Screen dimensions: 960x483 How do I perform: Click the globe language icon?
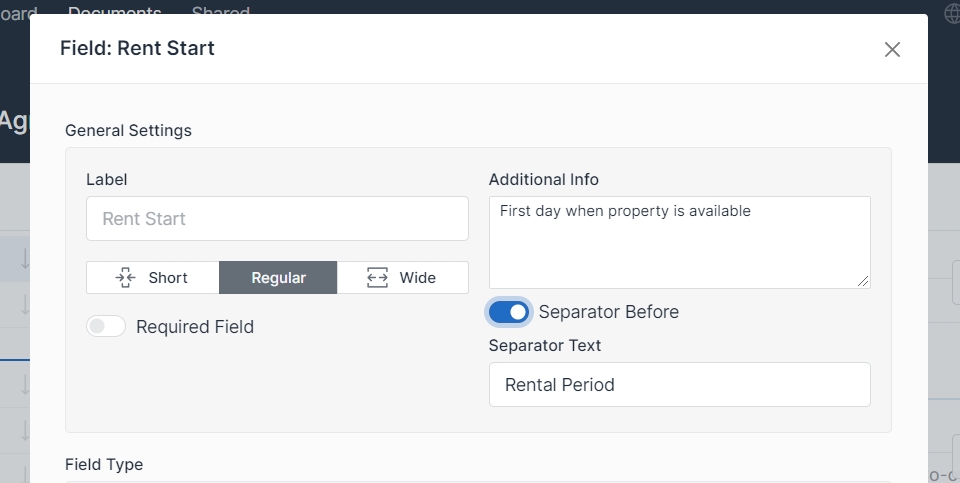click(952, 13)
